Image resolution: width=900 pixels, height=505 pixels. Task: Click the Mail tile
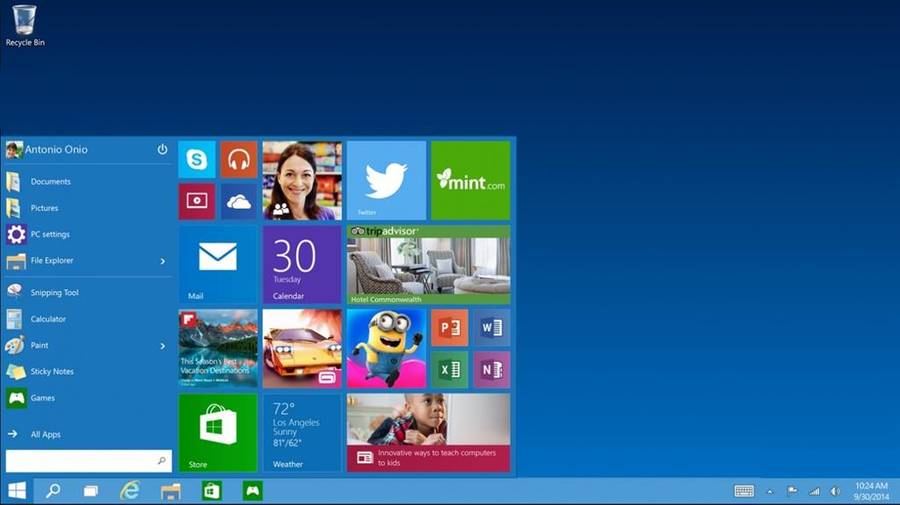(217, 264)
